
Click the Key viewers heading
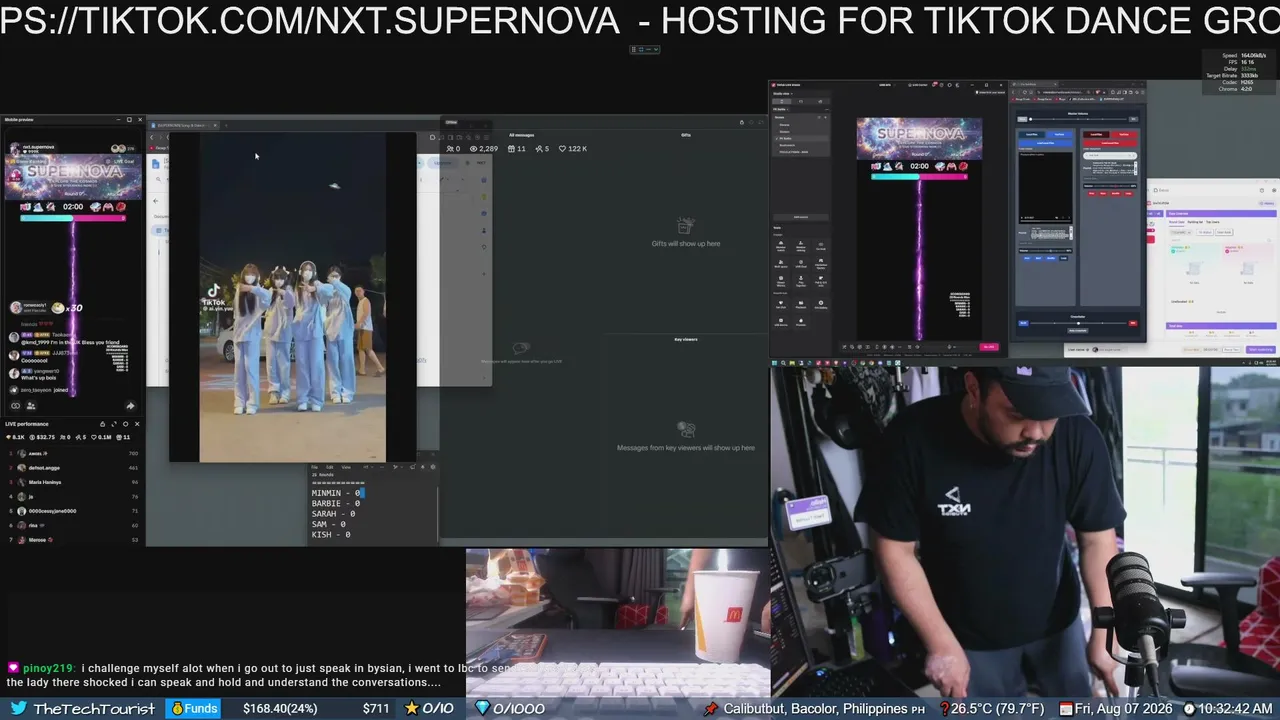pos(686,340)
